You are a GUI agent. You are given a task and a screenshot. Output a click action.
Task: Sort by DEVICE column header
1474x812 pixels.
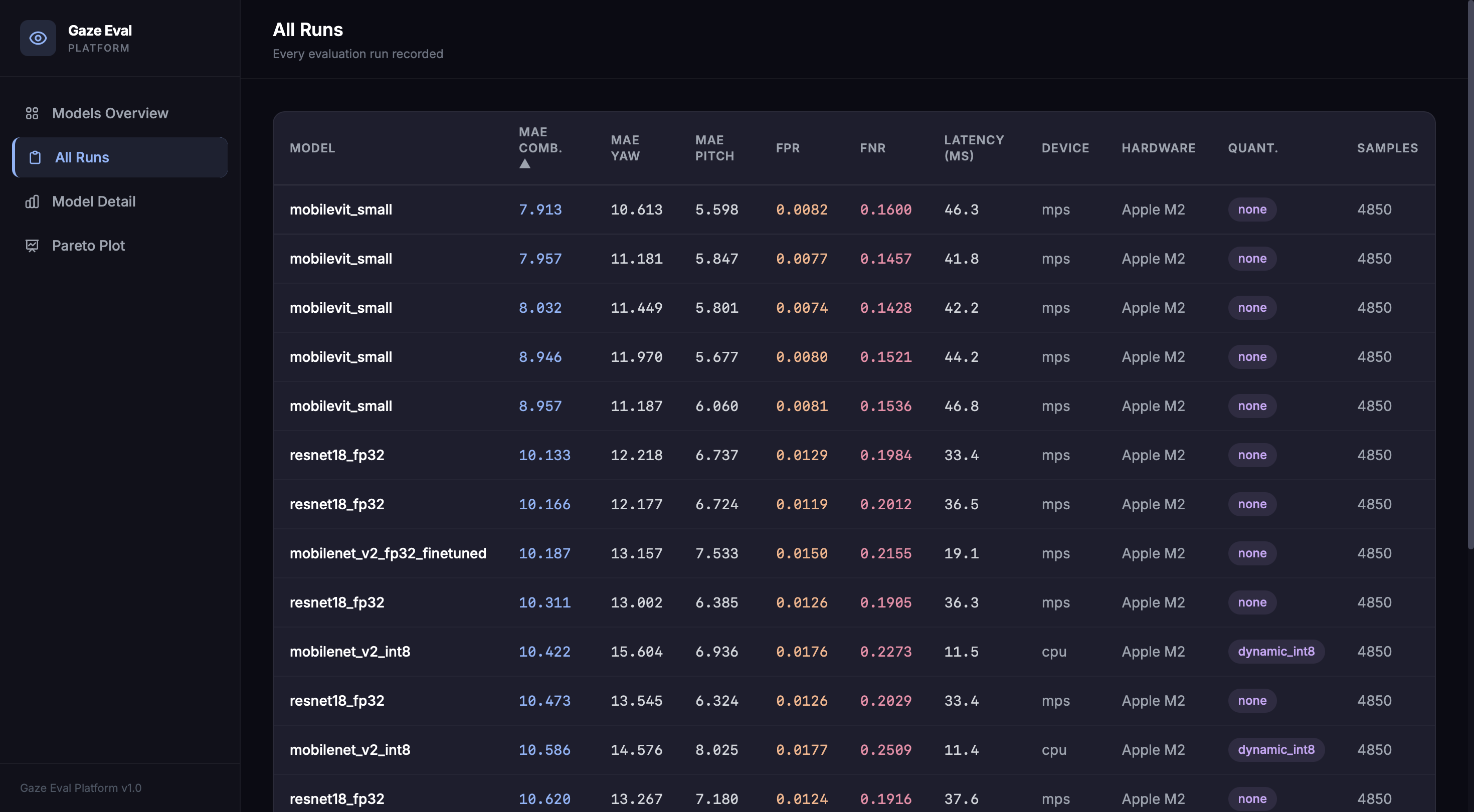1065,148
